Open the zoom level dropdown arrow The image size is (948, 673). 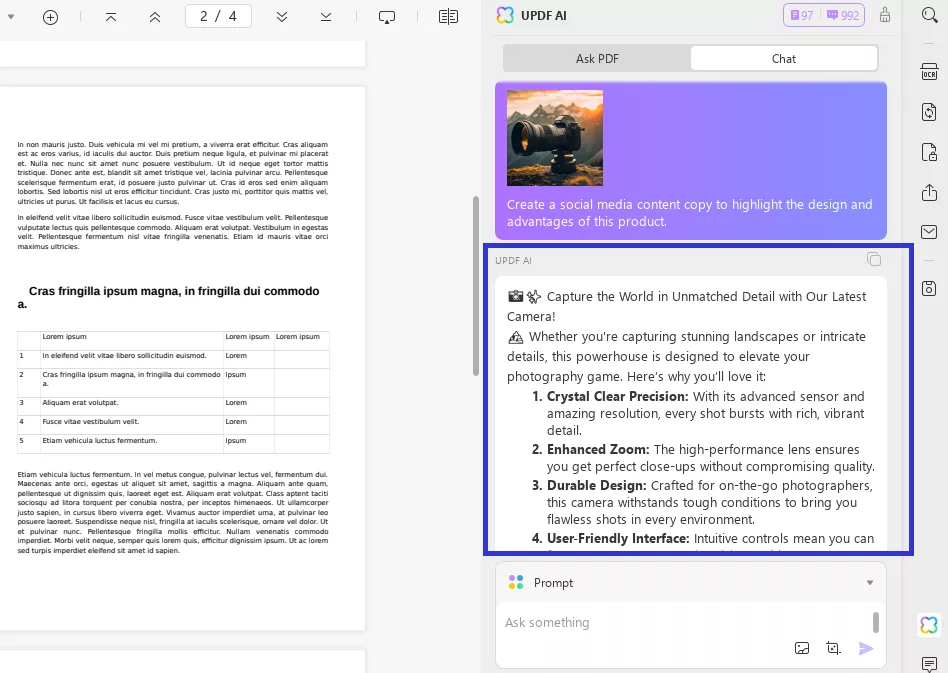click(11, 17)
